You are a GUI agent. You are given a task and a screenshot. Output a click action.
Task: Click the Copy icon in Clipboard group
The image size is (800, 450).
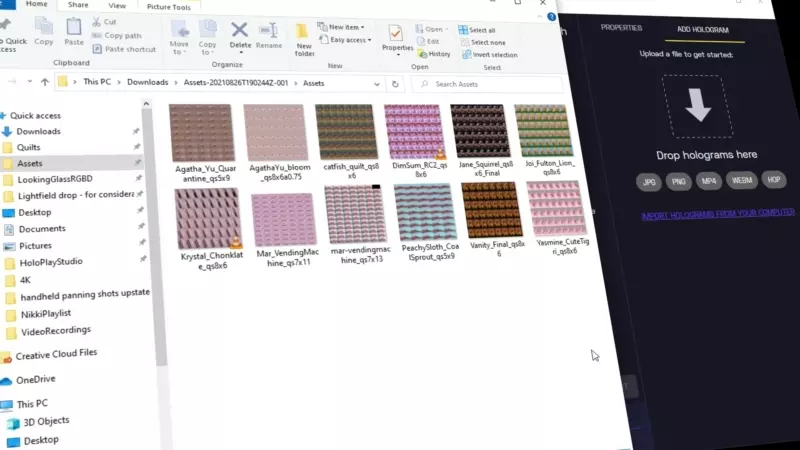[x=44, y=26]
